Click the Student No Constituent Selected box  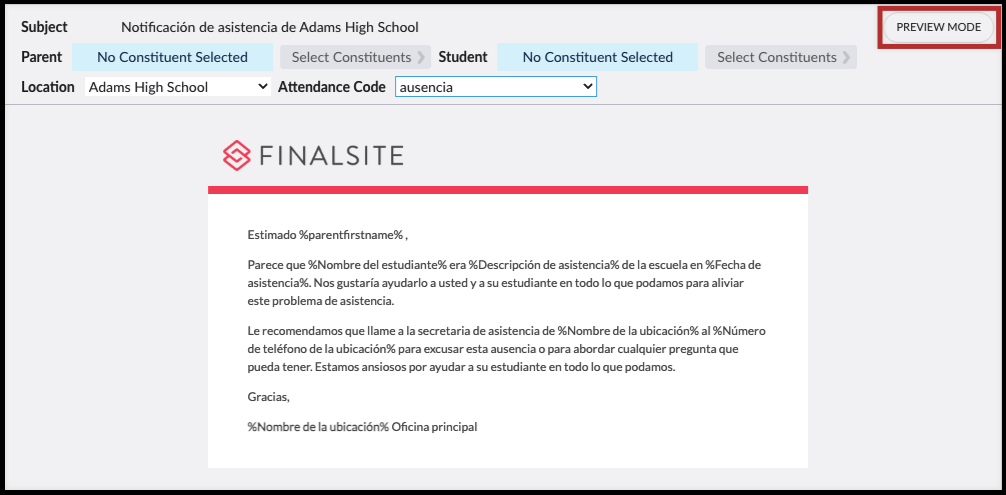pos(597,57)
